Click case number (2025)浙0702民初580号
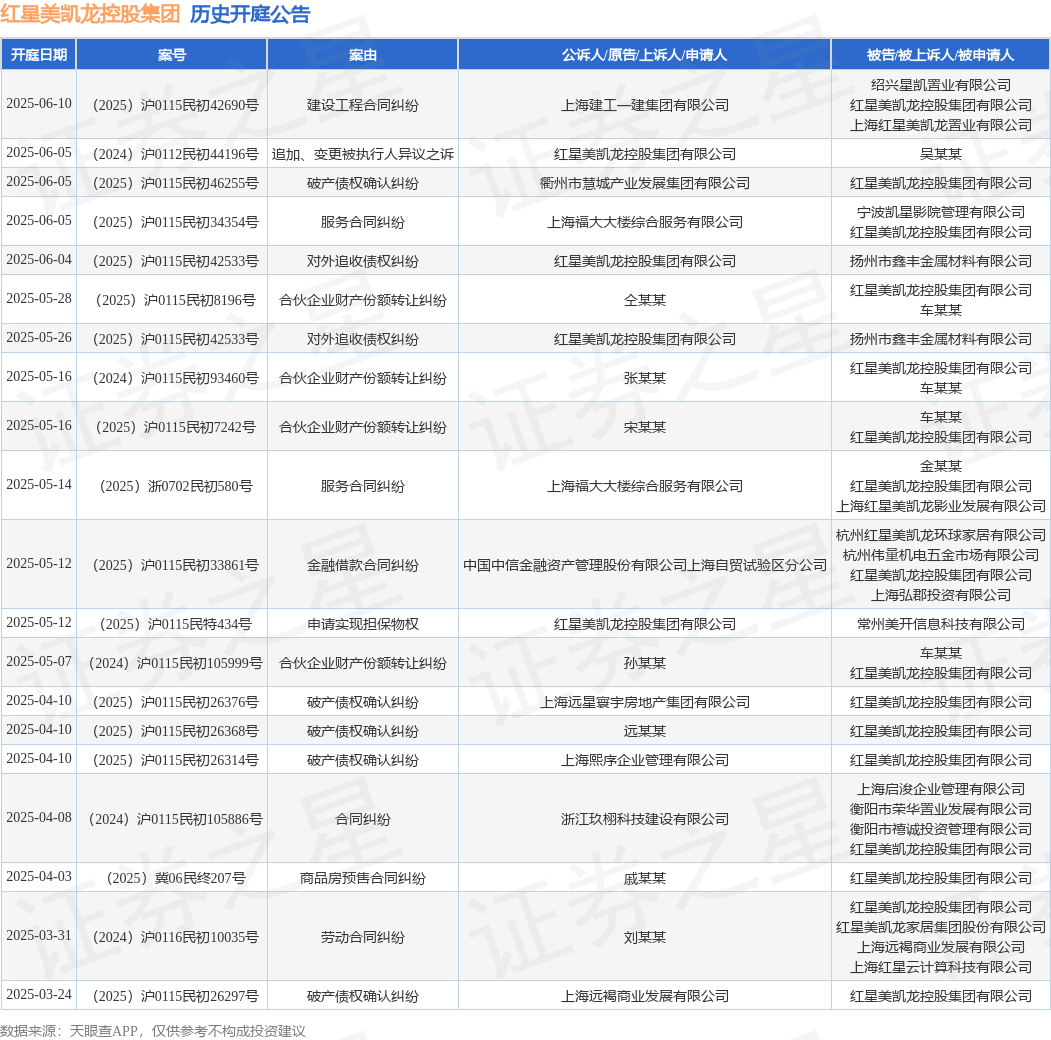The height and width of the screenshot is (1040, 1051). coord(176,486)
